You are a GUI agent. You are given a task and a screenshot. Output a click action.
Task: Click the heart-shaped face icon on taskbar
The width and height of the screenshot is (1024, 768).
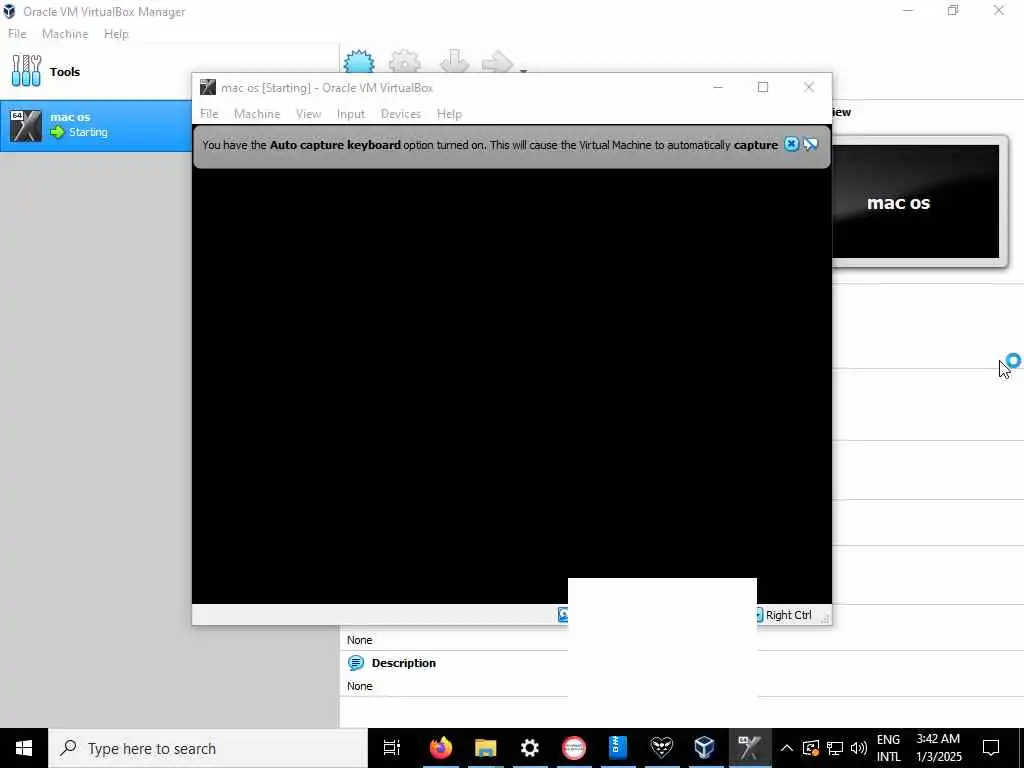662,748
